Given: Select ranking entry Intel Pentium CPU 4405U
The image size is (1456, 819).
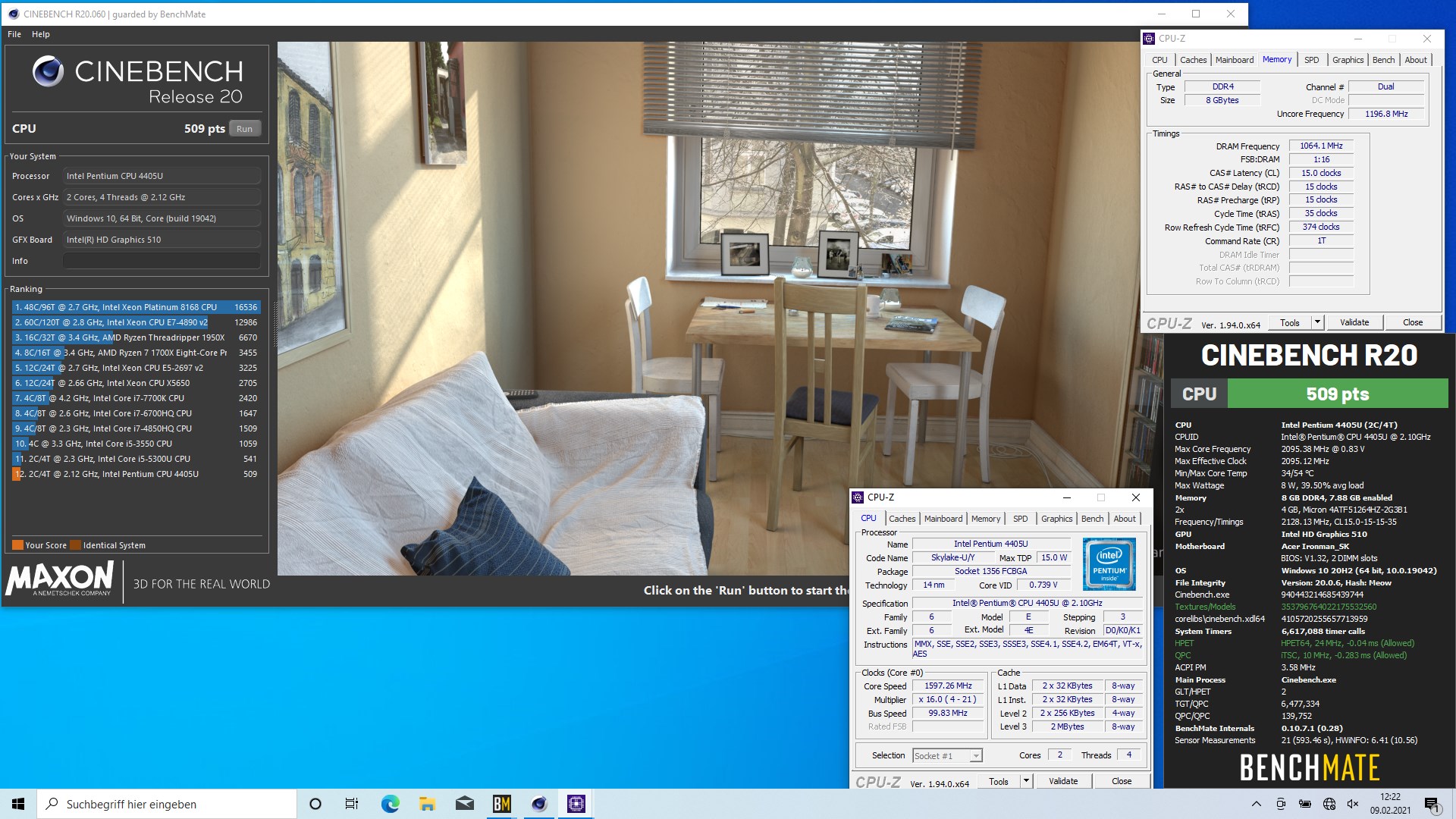Looking at the screenshot, I should 136,474.
